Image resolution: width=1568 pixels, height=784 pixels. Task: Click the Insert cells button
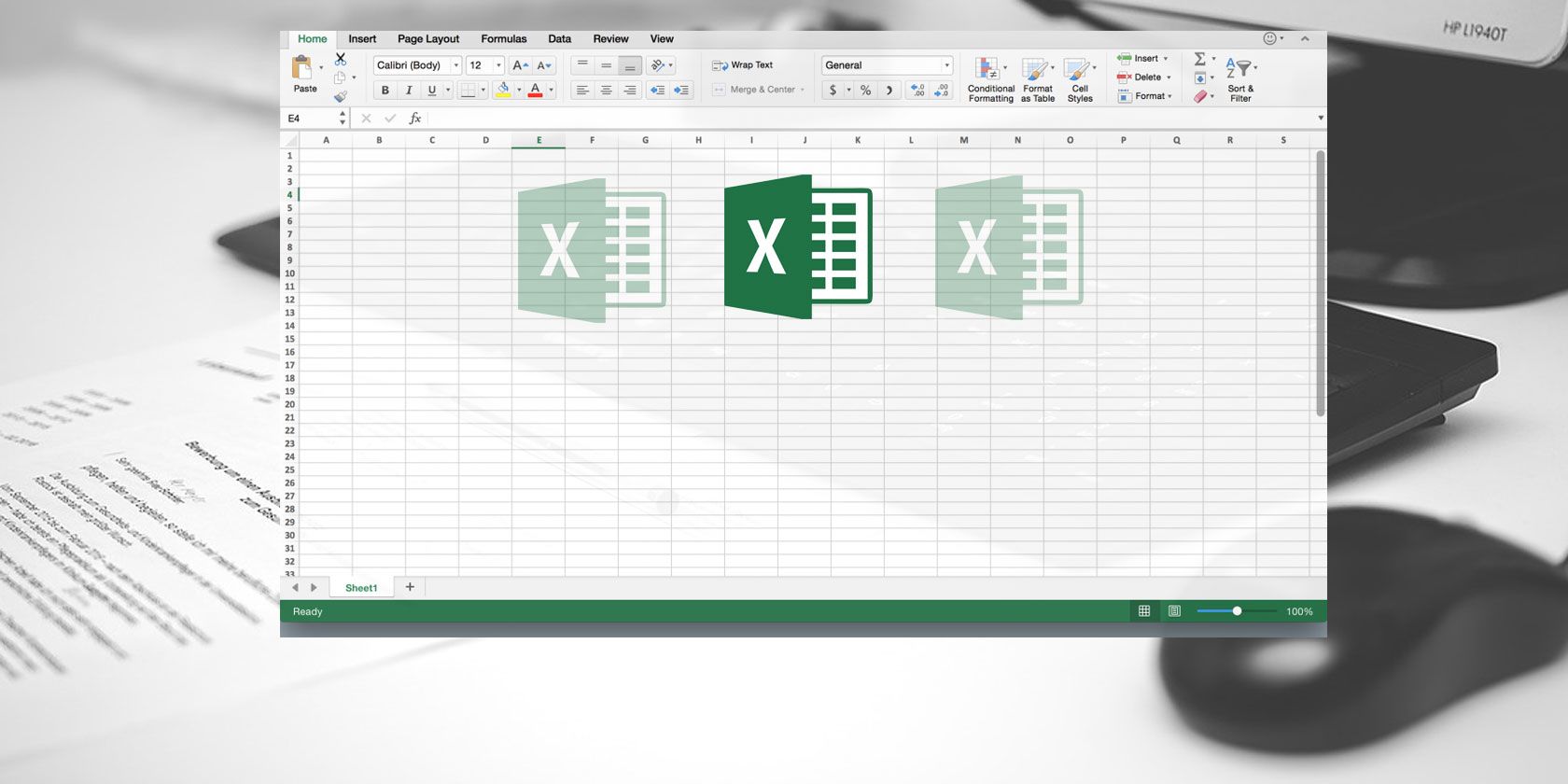pos(1142,59)
